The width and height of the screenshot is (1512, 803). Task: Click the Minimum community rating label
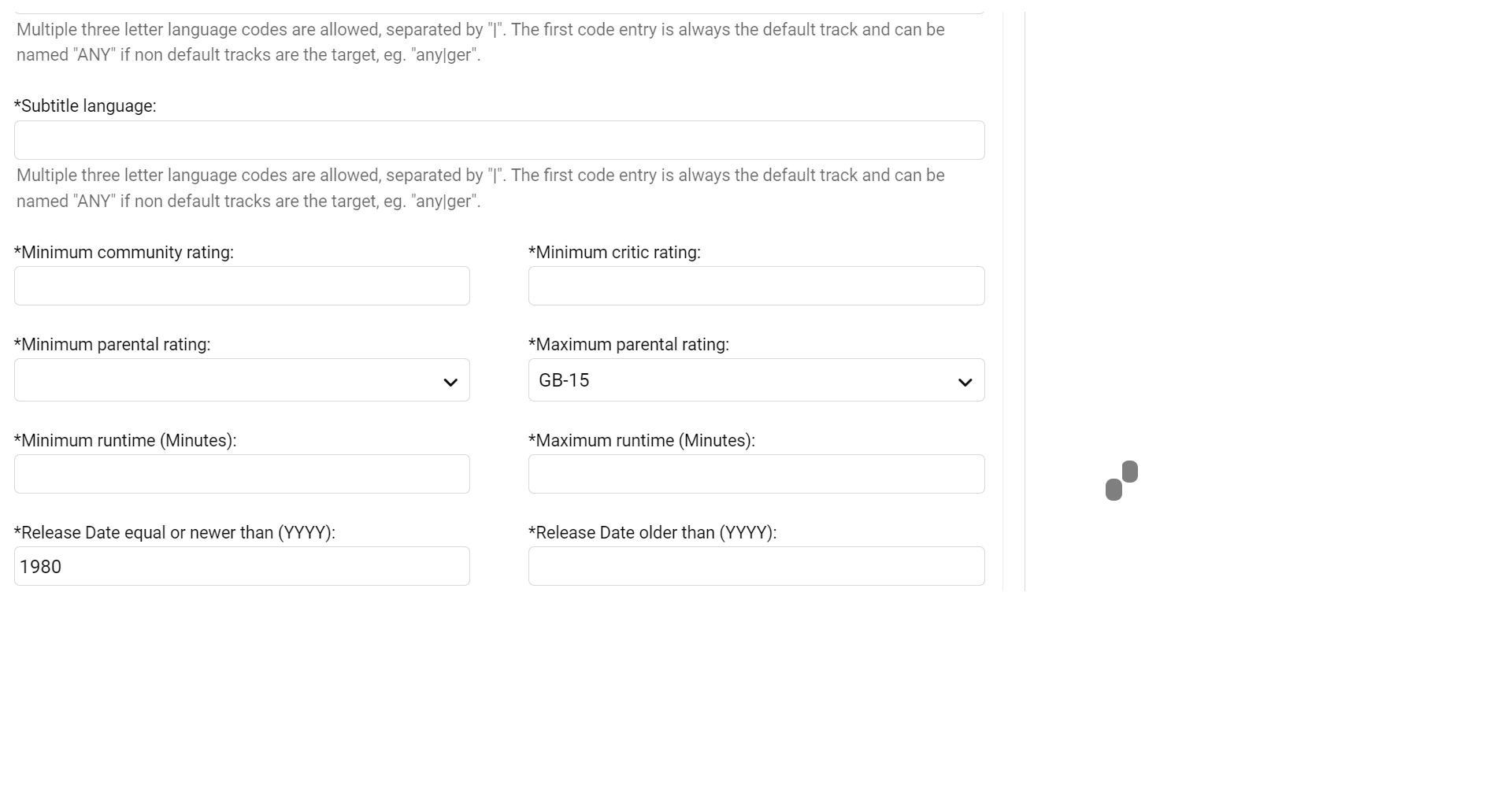point(124,253)
